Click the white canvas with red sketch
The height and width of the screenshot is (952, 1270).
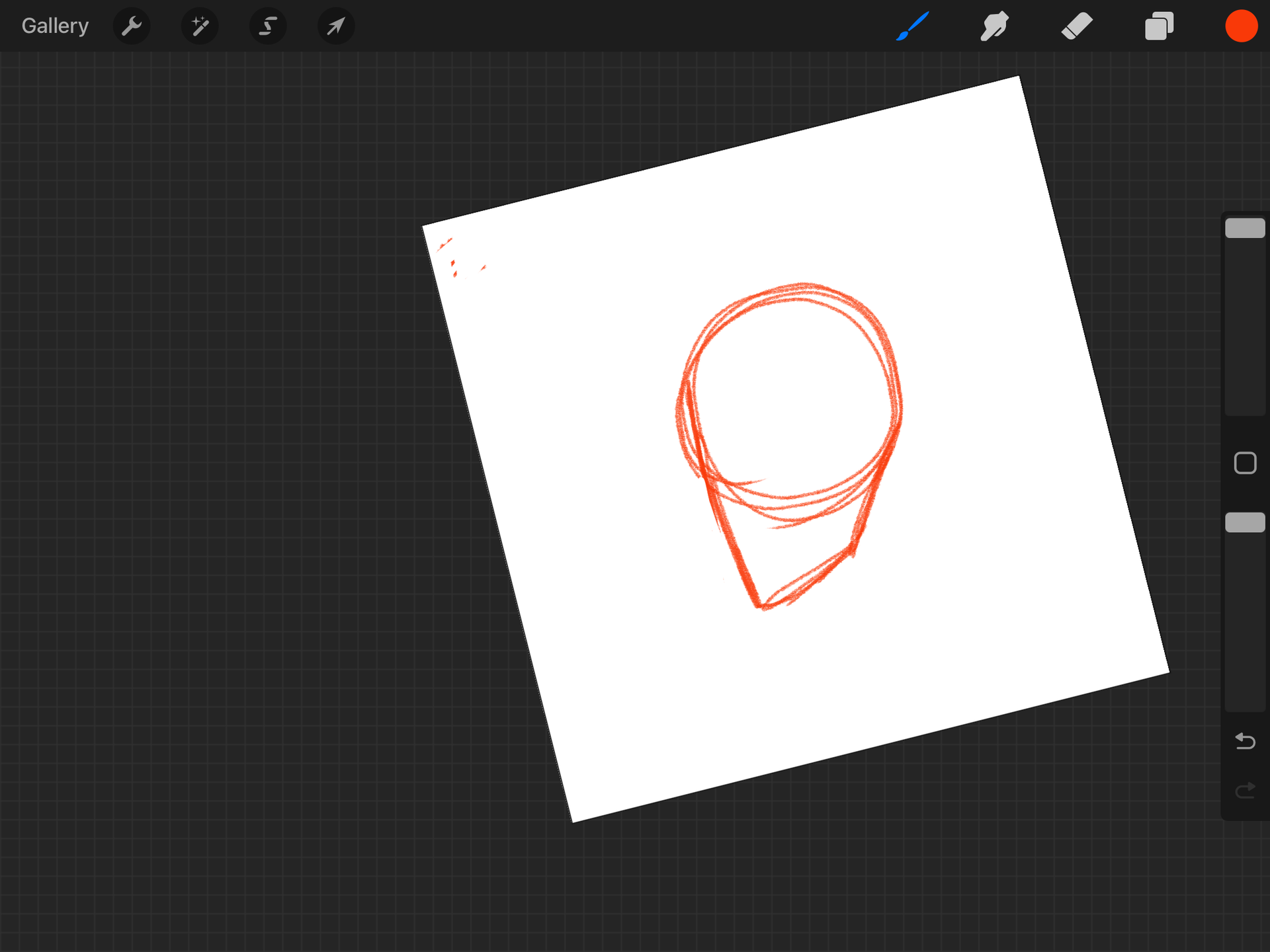click(x=796, y=450)
